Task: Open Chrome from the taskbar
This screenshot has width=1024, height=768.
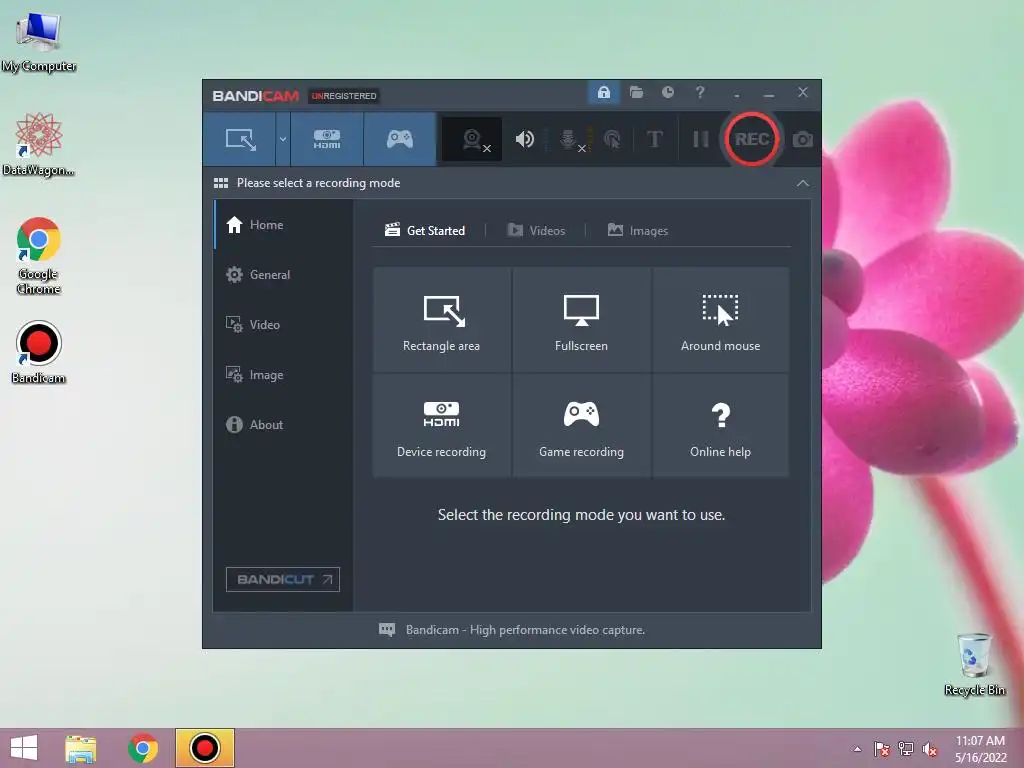Action: pos(143,748)
